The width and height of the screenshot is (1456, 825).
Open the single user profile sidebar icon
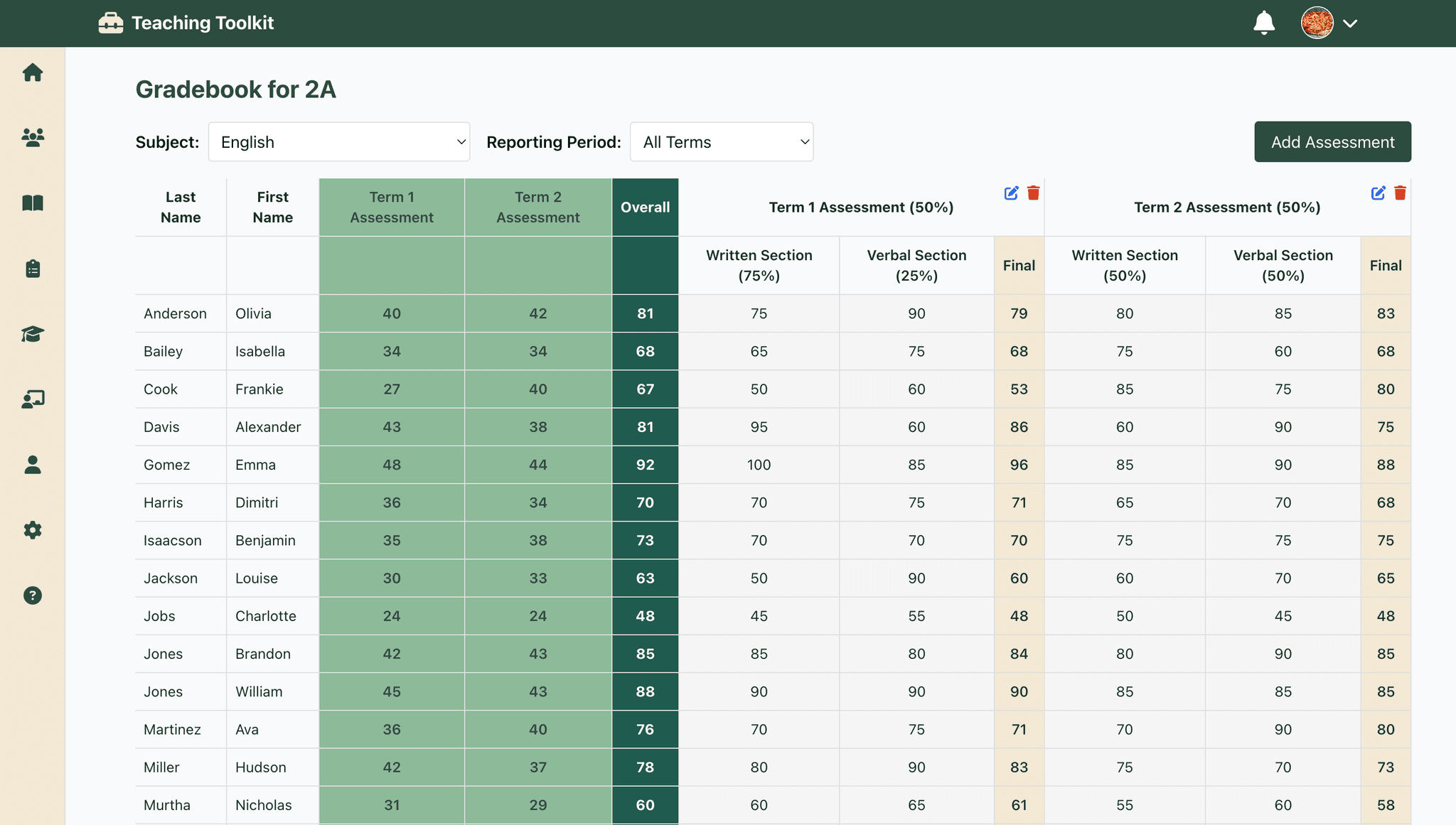pos(33,465)
